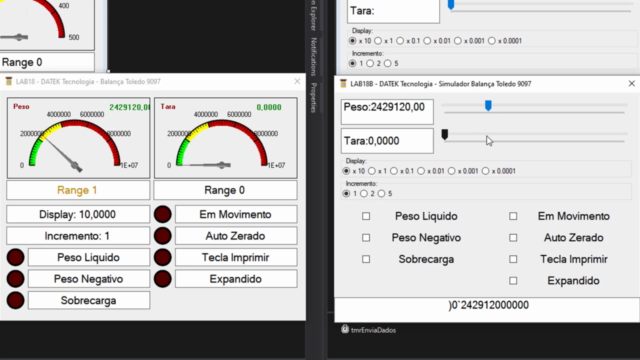Image resolution: width=640 pixels, height=360 pixels.
Task: Select Display x 0.01 in the top background window
Action: click(x=427, y=41)
